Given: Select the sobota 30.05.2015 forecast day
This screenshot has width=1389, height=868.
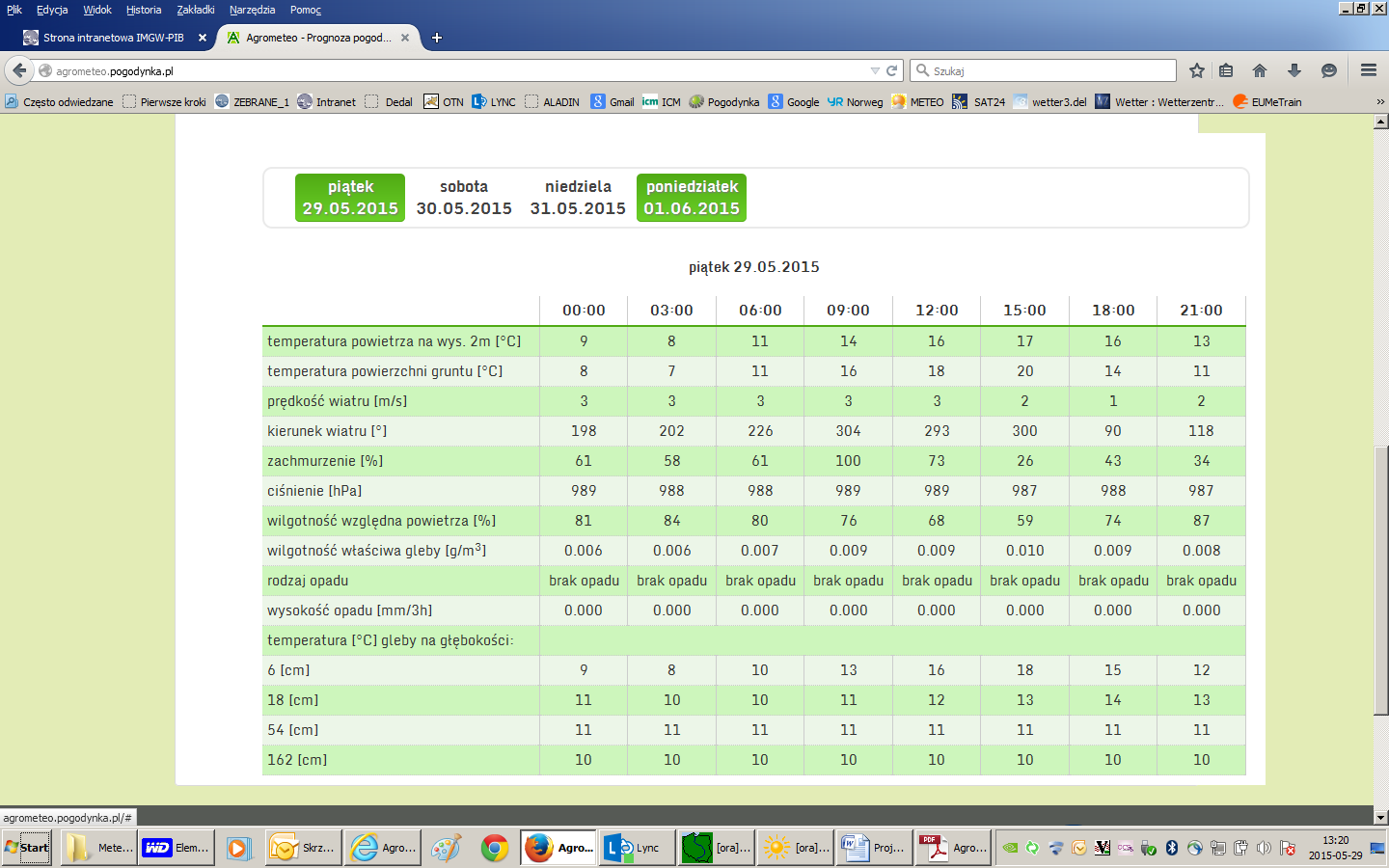Looking at the screenshot, I should 464,198.
